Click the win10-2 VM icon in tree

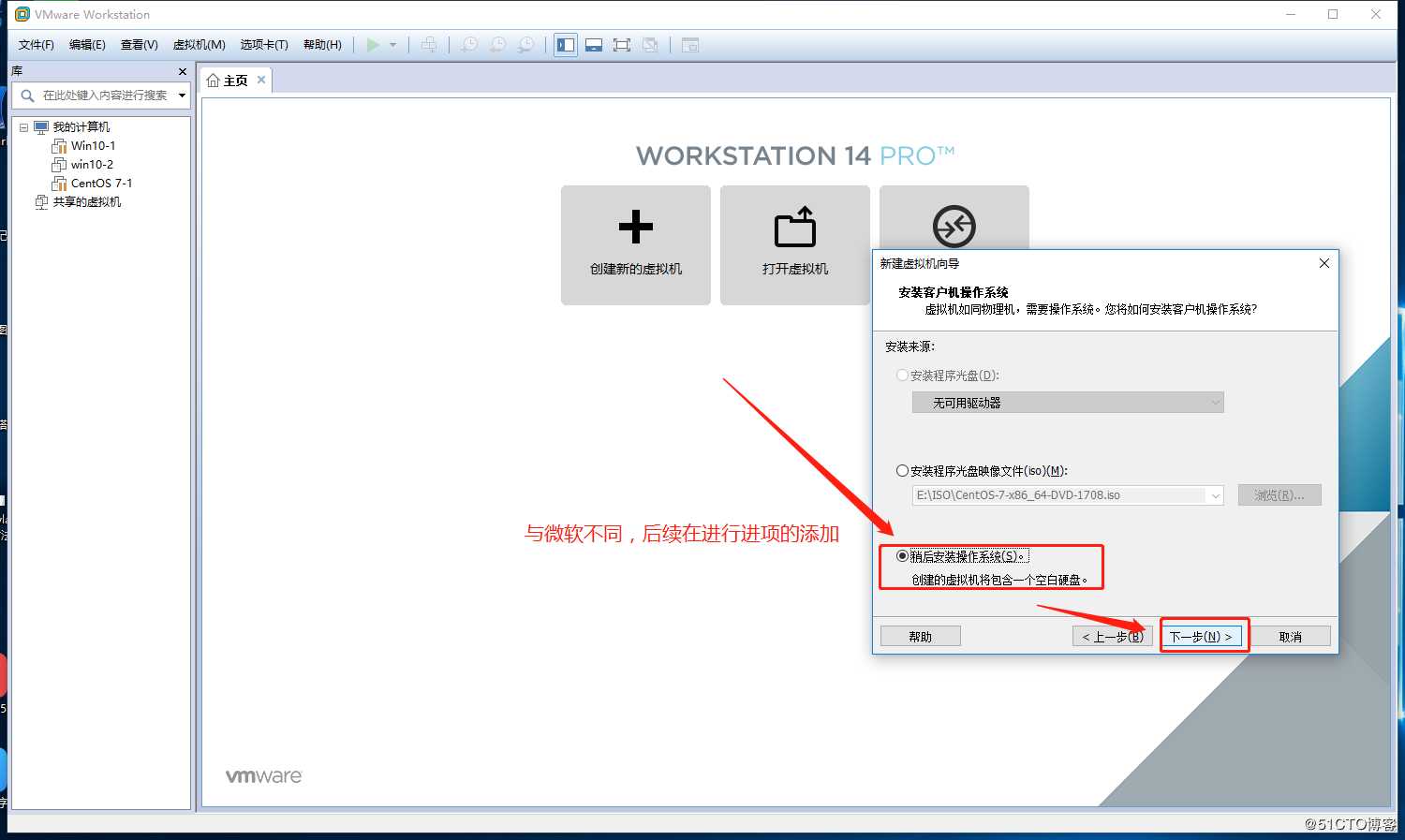pyautogui.click(x=59, y=165)
